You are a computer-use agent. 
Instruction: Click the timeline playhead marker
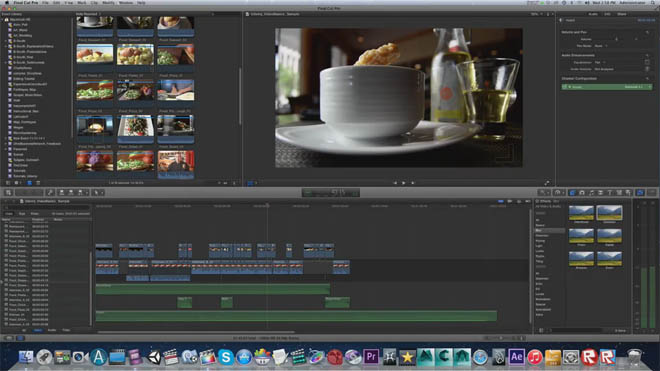pyautogui.click(x=267, y=206)
